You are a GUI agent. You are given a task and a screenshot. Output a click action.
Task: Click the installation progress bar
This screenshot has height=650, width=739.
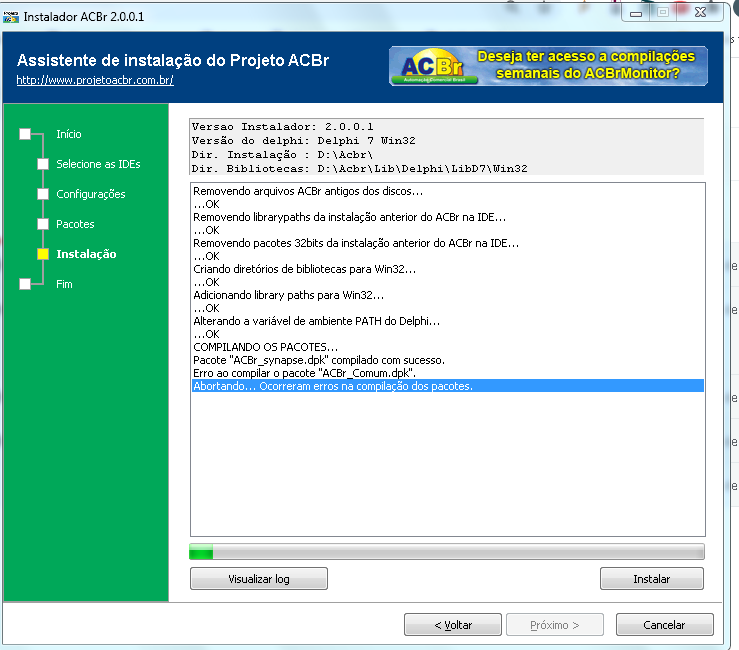(447, 551)
